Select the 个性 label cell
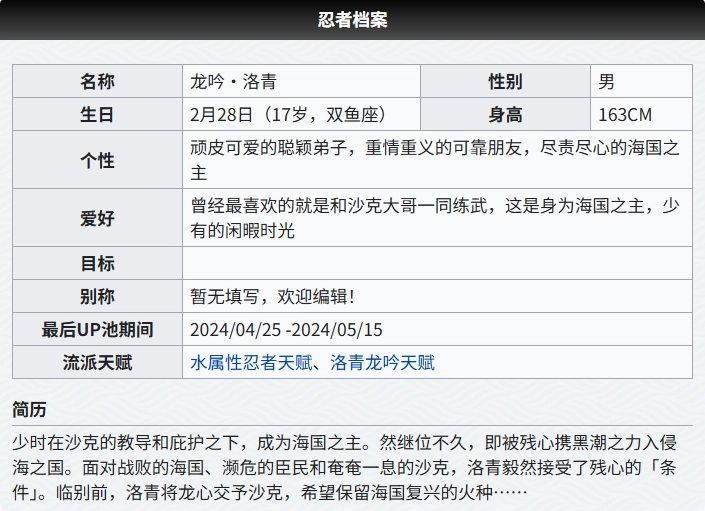Viewport: 705px width, 511px height. pyautogui.click(x=97, y=160)
